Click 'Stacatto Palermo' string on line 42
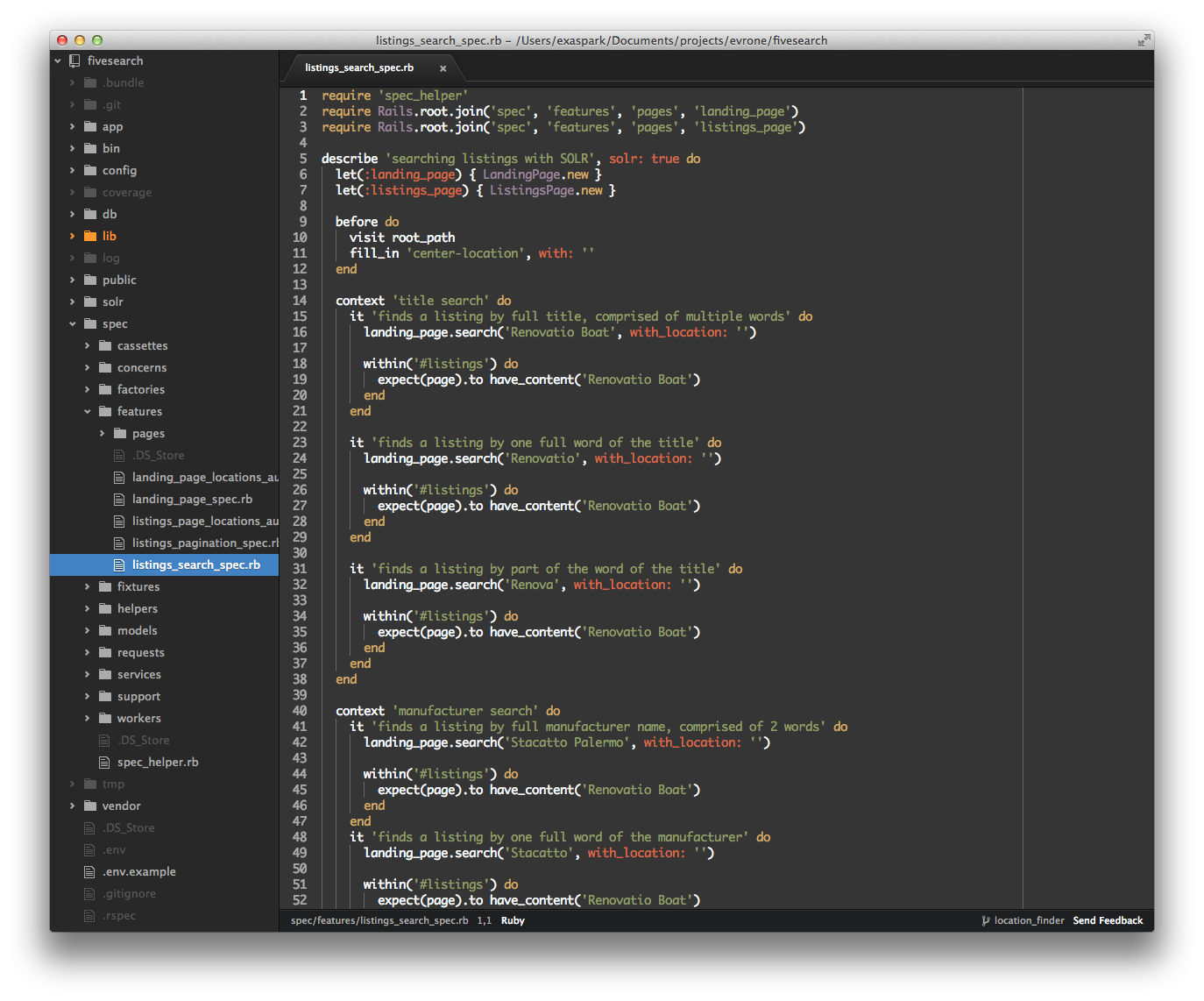This screenshot has height=1001, width=1204. click(x=567, y=742)
